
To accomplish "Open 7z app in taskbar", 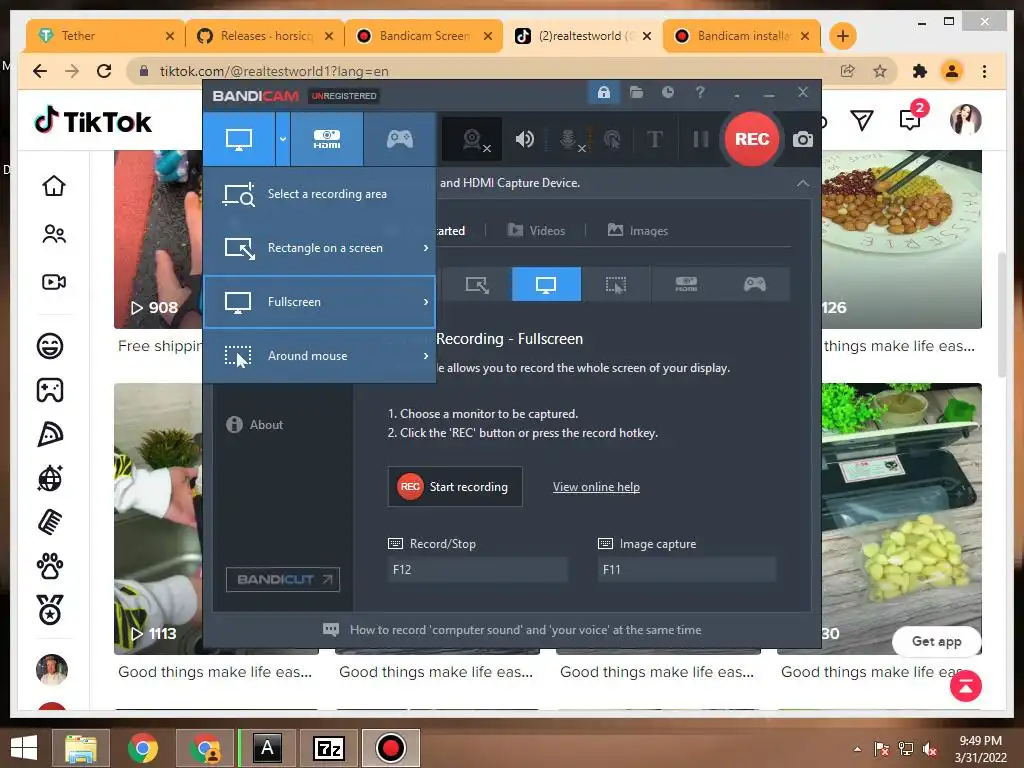I will pos(329,748).
